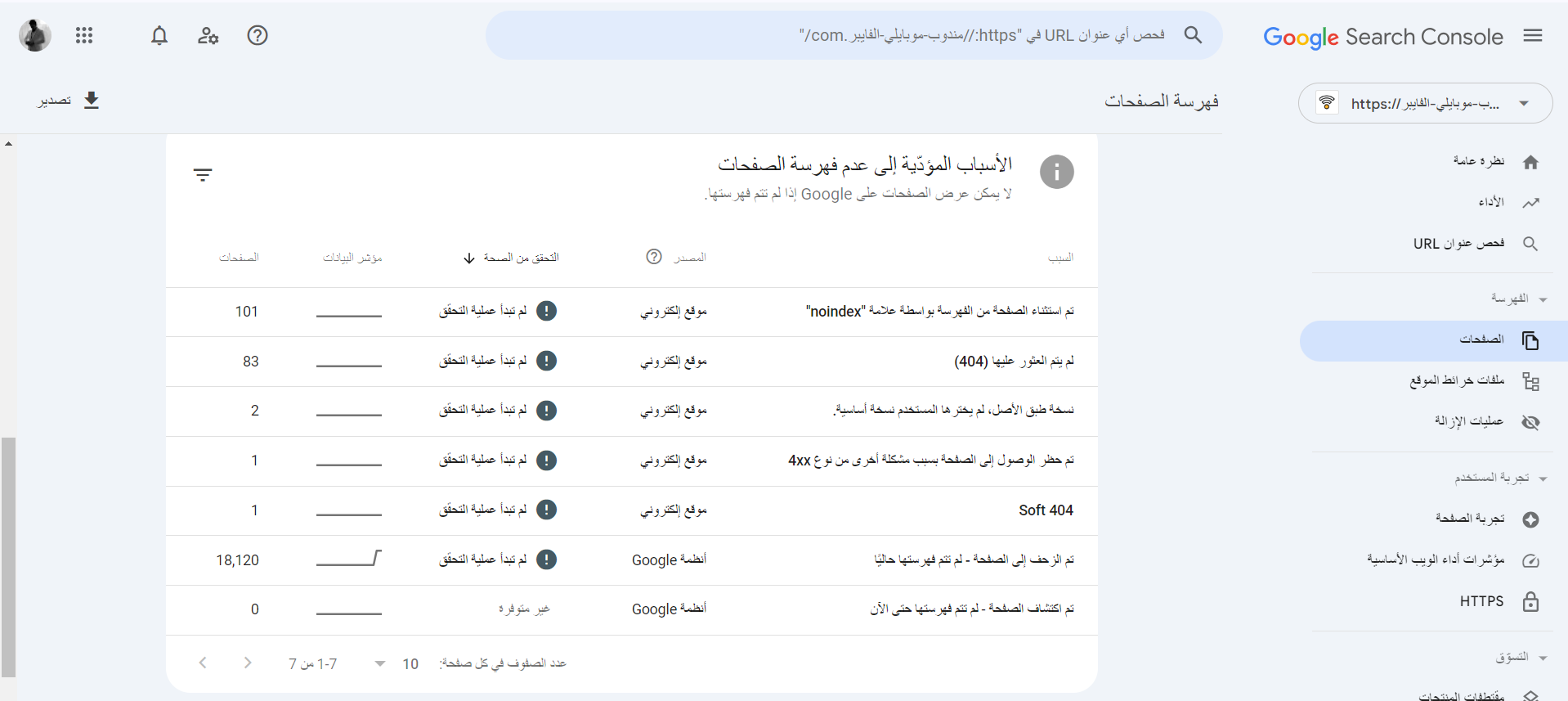Click the الصفحات column header
Viewport: 1568px width, 701px height.
tap(239, 258)
